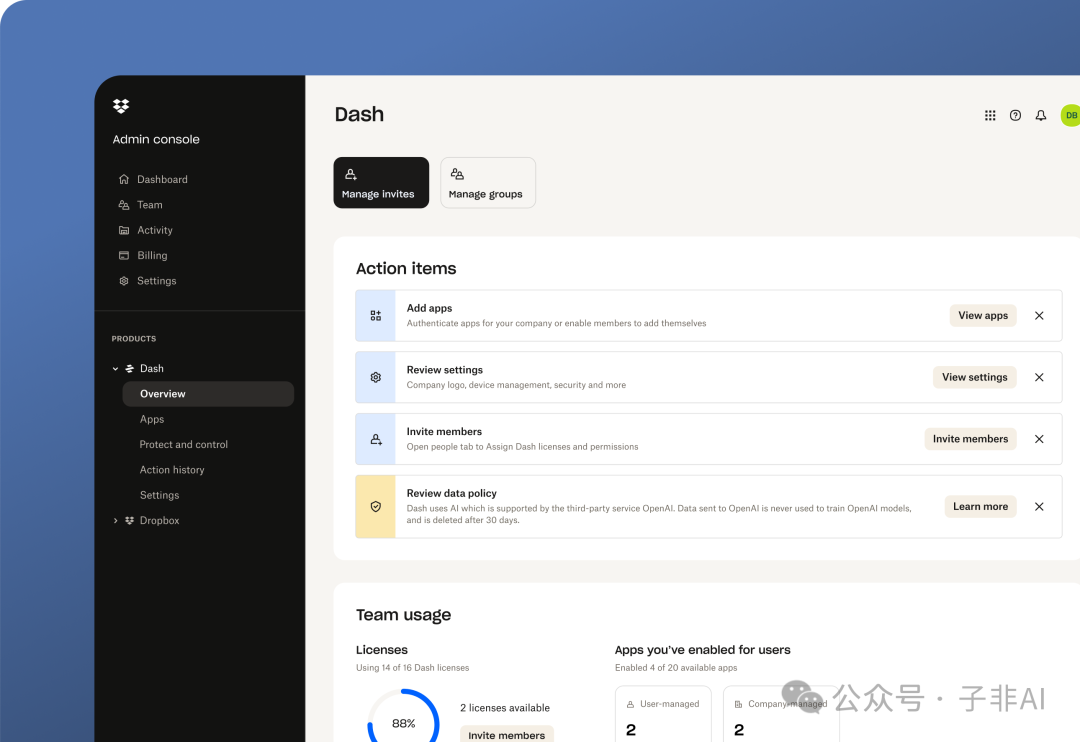Dismiss the Review data policy item
The image size is (1080, 742).
[1039, 506]
